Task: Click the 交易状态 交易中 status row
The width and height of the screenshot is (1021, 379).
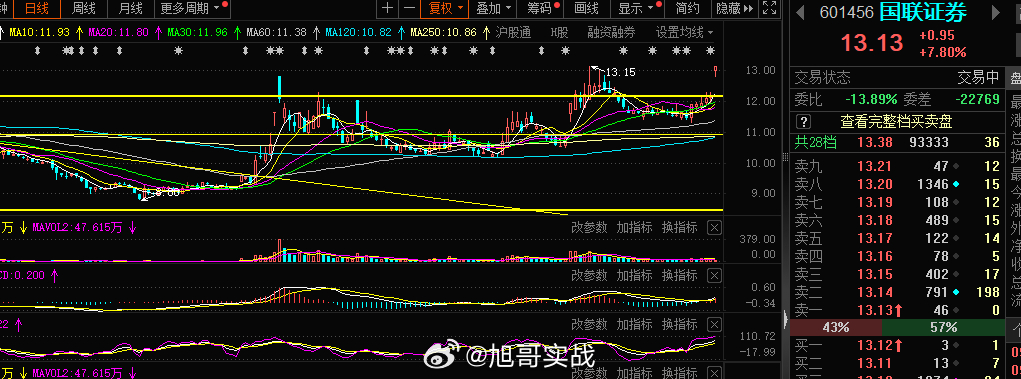Action: coord(897,78)
